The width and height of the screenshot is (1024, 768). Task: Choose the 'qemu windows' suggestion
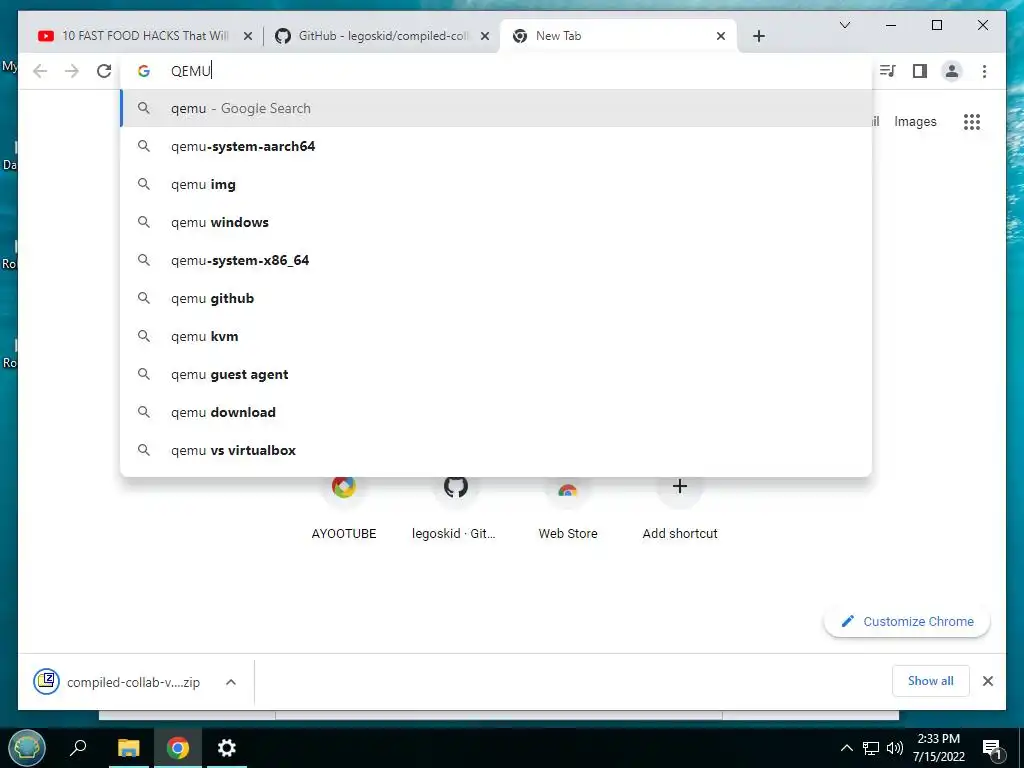tap(496, 222)
